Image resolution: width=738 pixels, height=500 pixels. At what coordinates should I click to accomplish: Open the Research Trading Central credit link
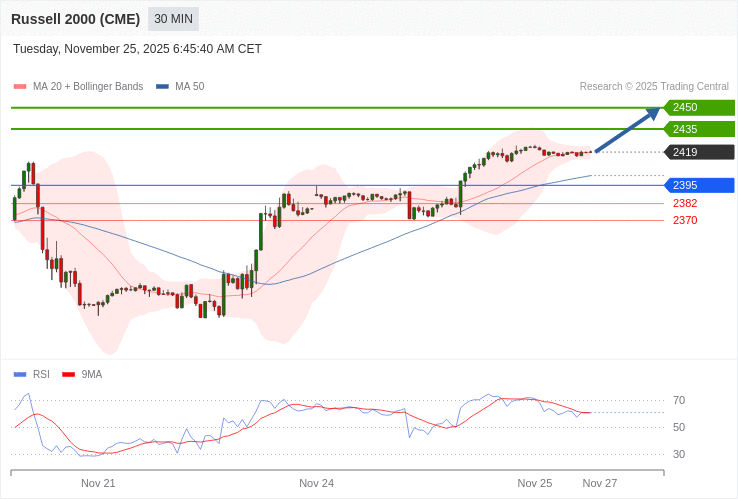click(x=654, y=87)
